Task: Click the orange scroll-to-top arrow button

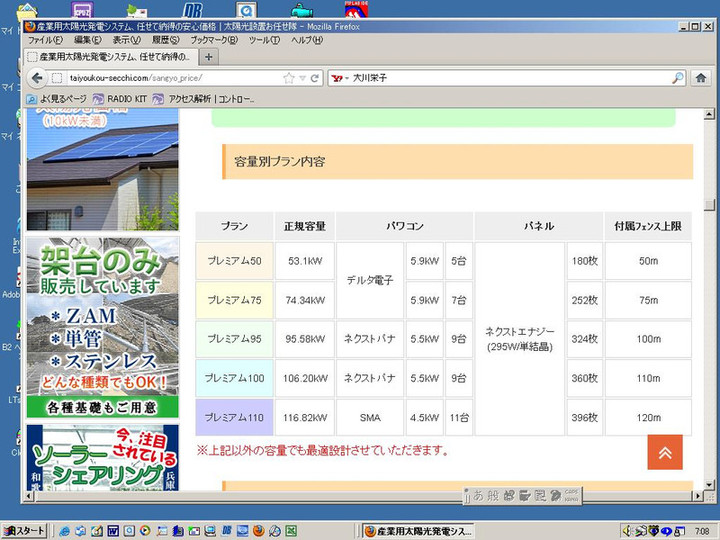Action: click(665, 452)
